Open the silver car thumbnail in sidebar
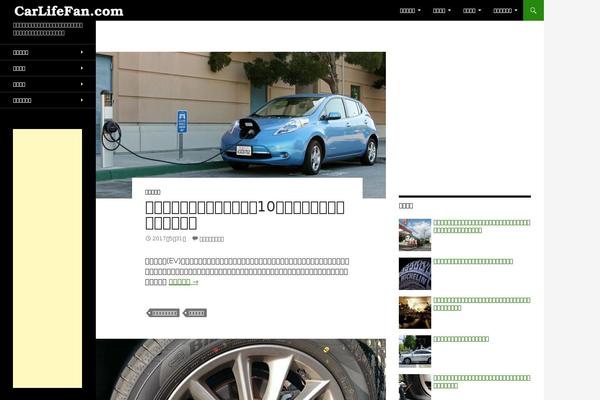This screenshot has height=400, width=600. click(x=415, y=351)
